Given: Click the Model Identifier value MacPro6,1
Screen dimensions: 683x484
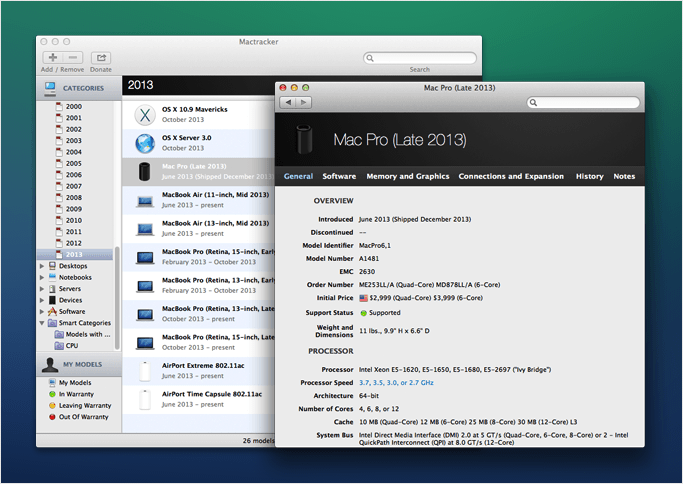Looking at the screenshot, I should [x=375, y=246].
